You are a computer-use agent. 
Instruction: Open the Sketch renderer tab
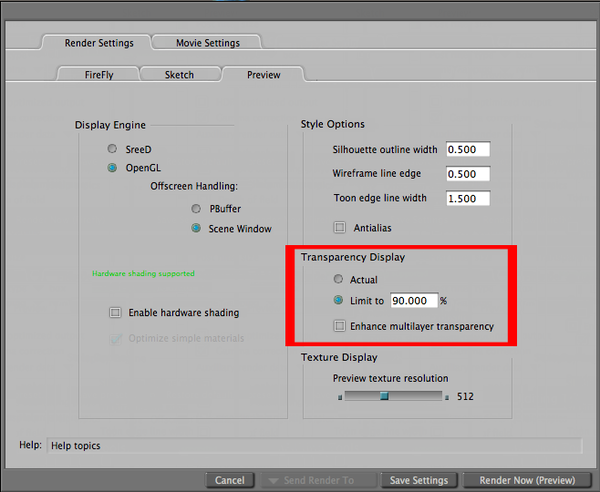[179, 75]
